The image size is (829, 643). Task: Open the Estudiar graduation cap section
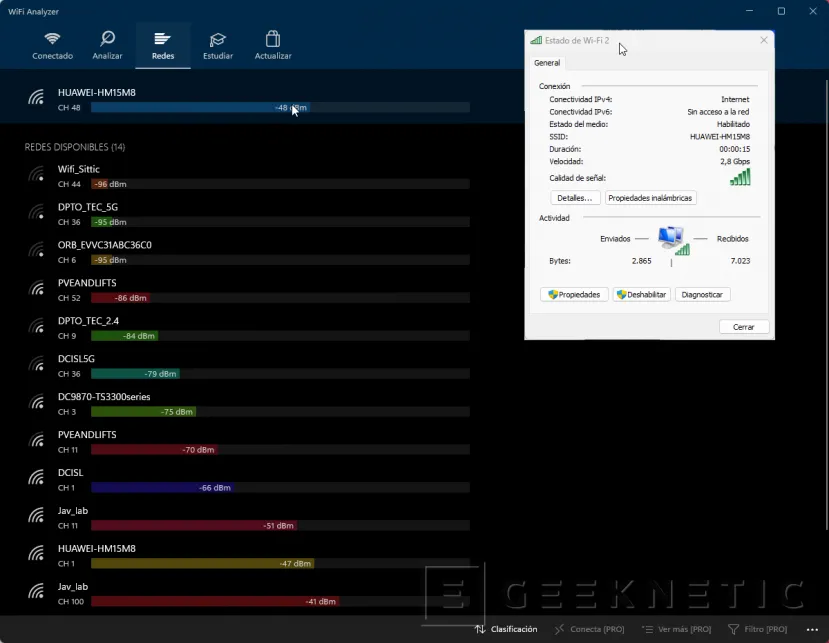217,45
